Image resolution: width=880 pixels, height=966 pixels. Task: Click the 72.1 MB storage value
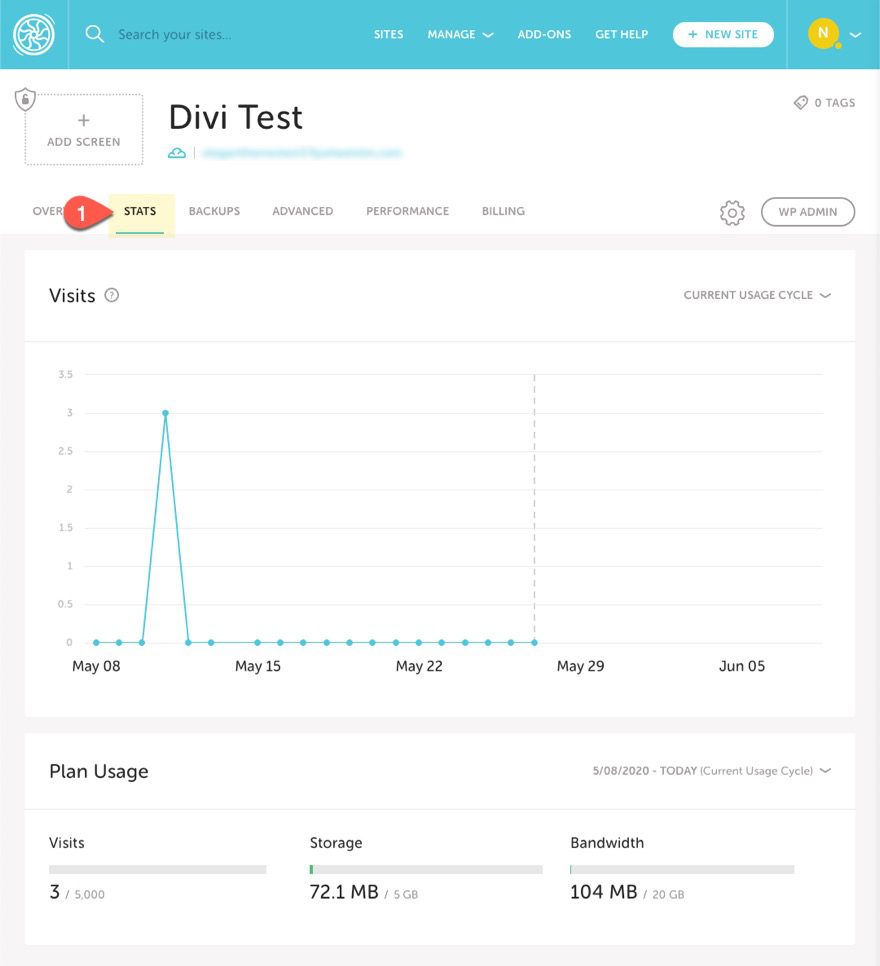tap(344, 891)
